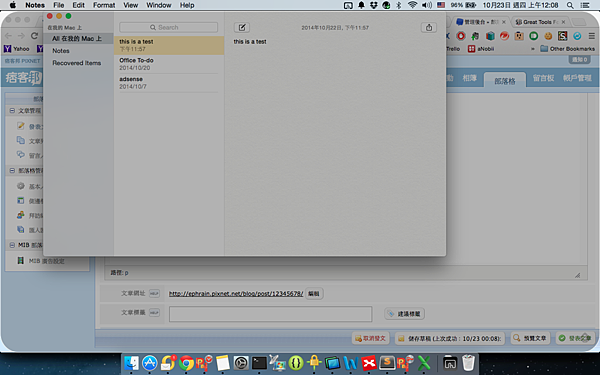Open the Help menu
This screenshot has width=600, height=375.
point(187,5)
